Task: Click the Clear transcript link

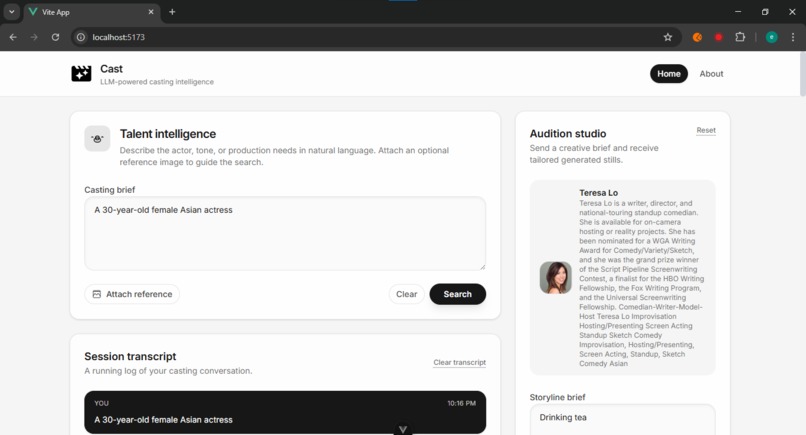Action: coord(460,362)
